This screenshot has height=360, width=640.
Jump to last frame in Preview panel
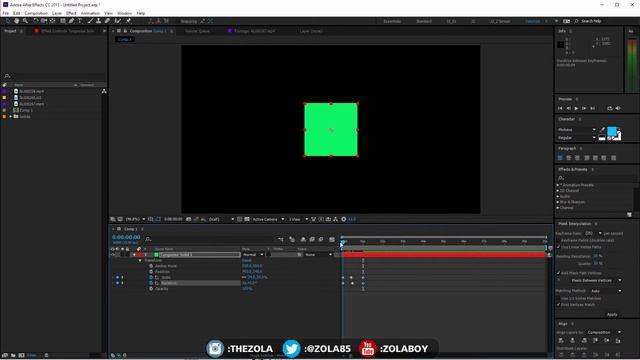pyautogui.click(x=593, y=108)
